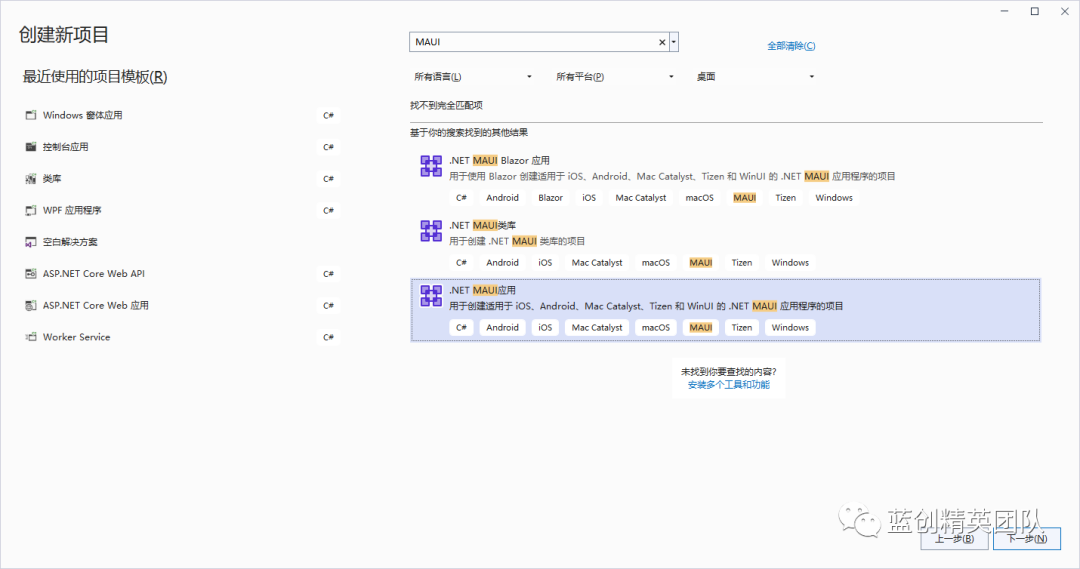Select the 空白解决方案 recent template

point(182,242)
